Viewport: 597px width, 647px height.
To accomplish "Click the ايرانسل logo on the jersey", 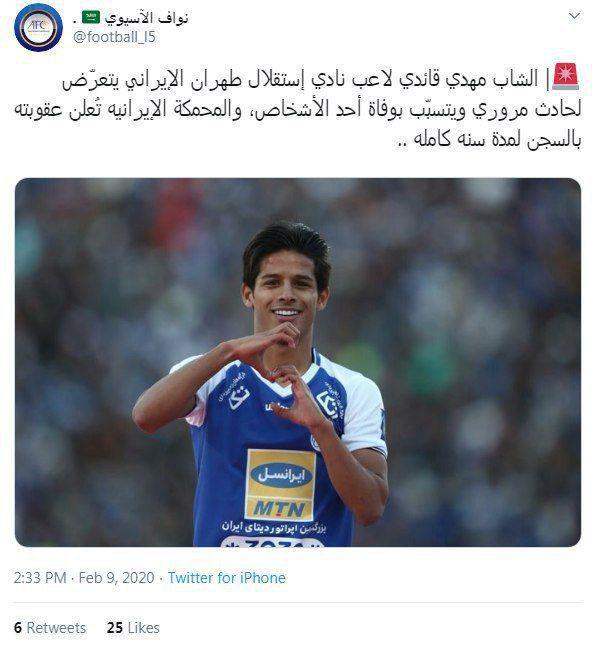I will click(281, 475).
